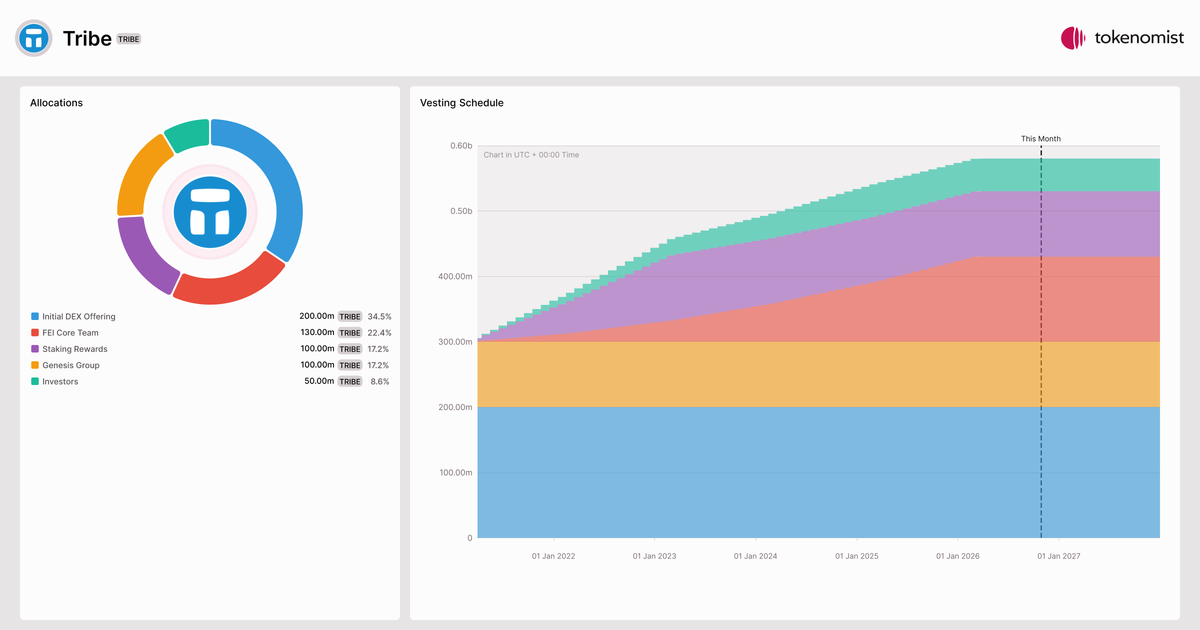
Task: Click the 01 Jan 2024 axis label
Action: 755,556
